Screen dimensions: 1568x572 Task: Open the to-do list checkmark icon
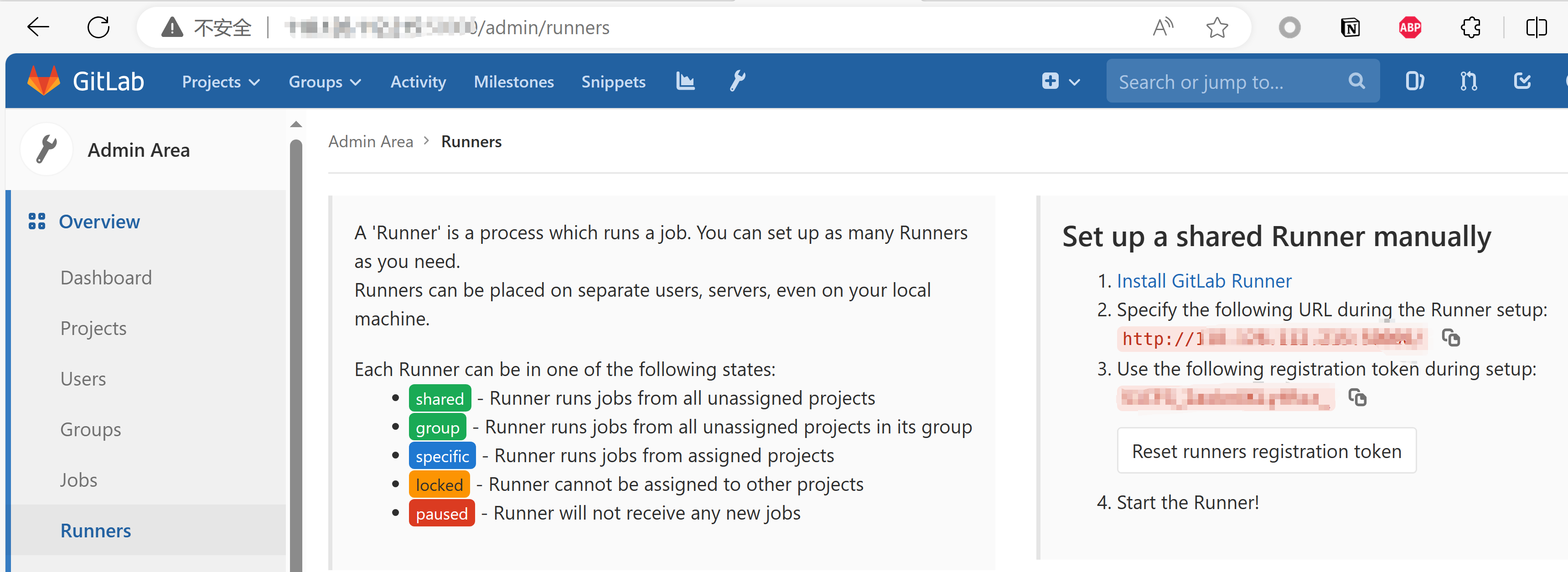click(1522, 81)
